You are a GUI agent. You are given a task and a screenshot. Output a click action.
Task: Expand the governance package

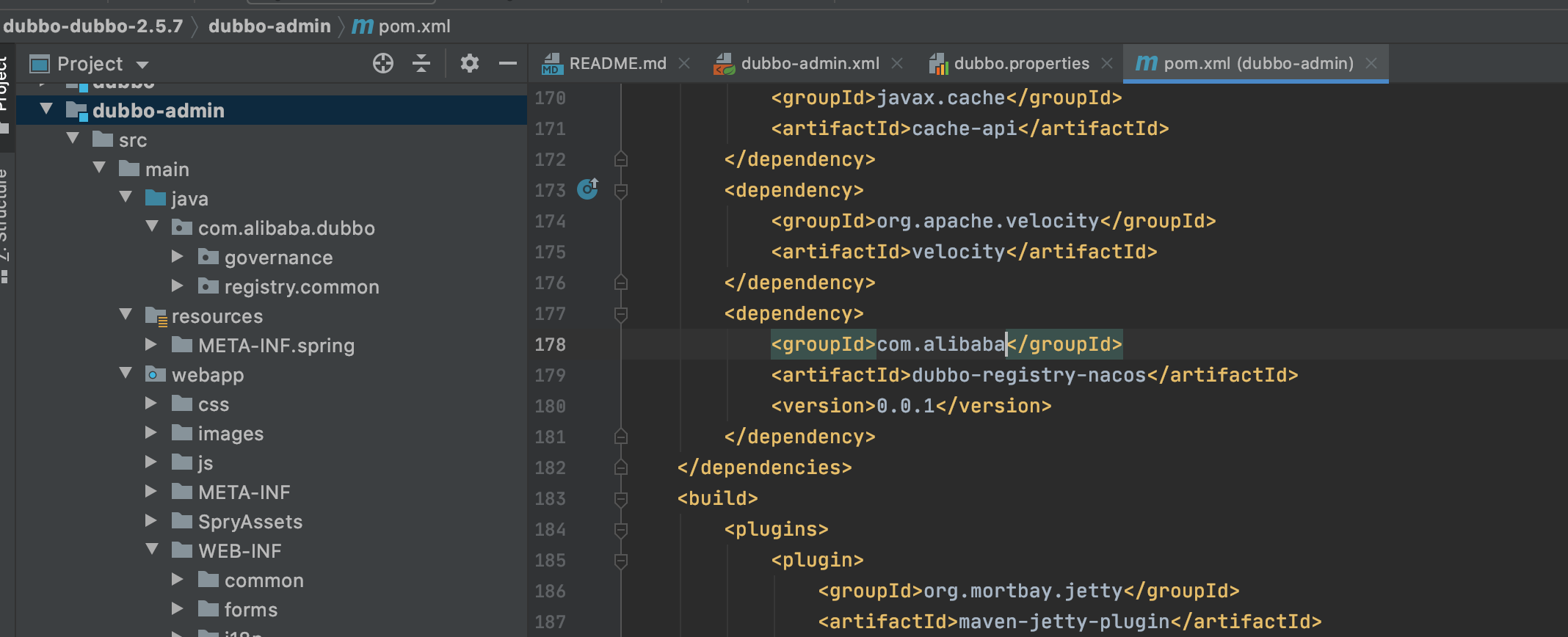pyautogui.click(x=177, y=256)
